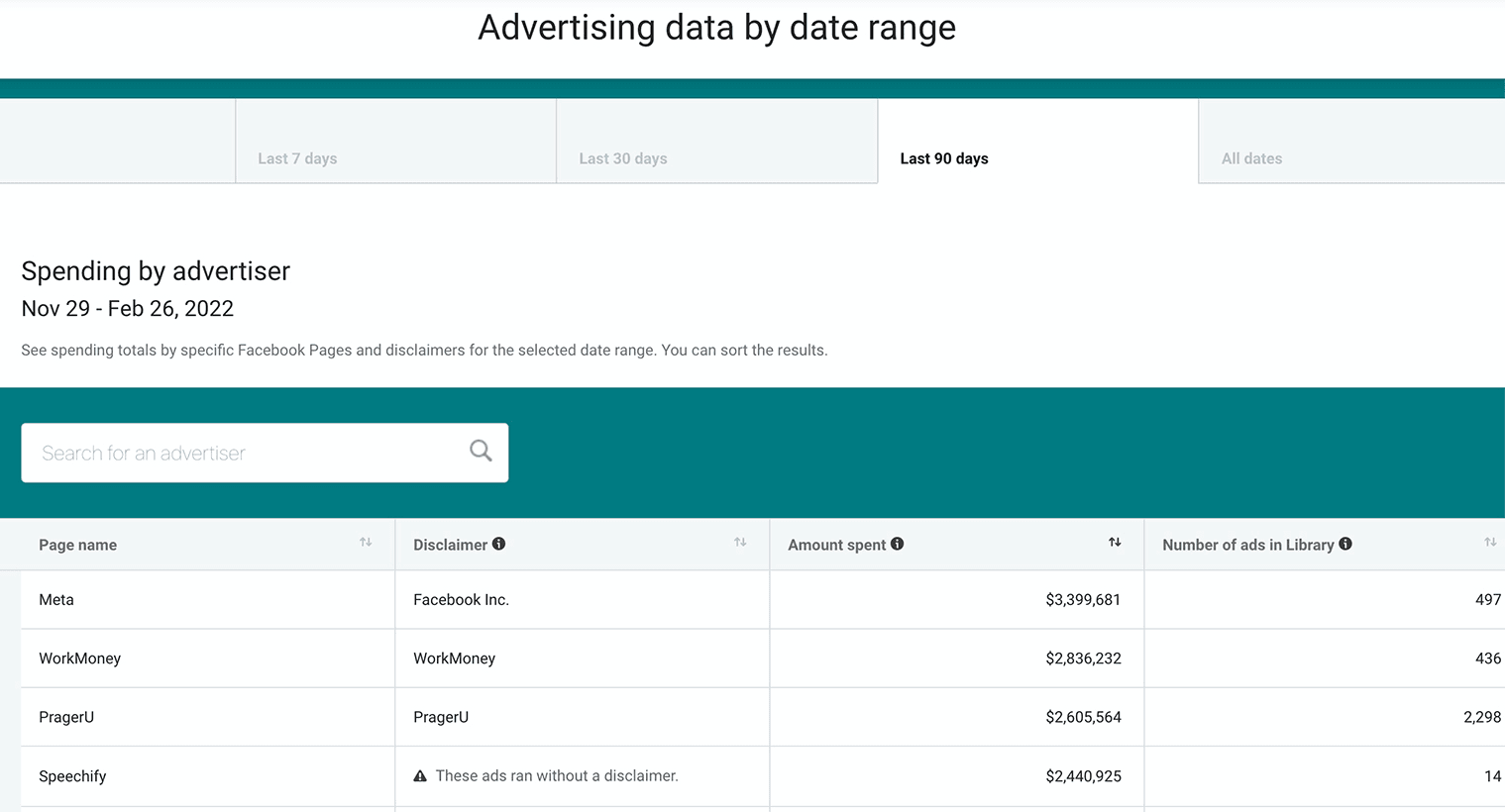Click the Spending by advertiser heading
The image size is (1505, 812).
pyautogui.click(x=156, y=271)
